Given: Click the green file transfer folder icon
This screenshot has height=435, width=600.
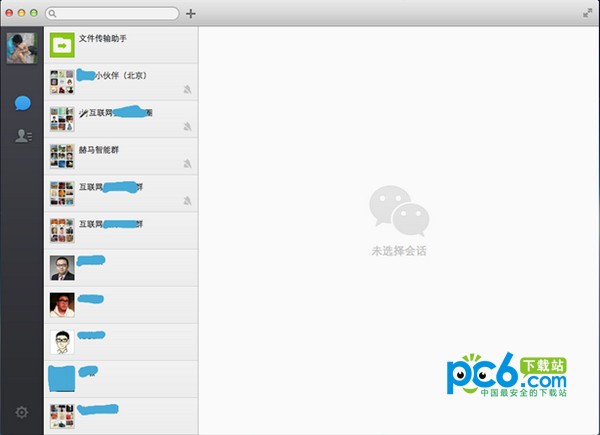Looking at the screenshot, I should [62, 45].
